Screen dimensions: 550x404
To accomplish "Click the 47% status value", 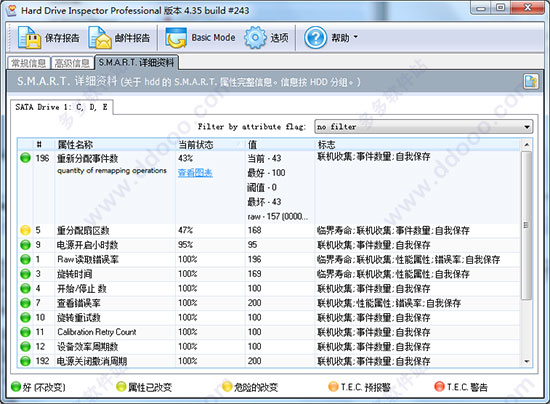I will (186, 230).
